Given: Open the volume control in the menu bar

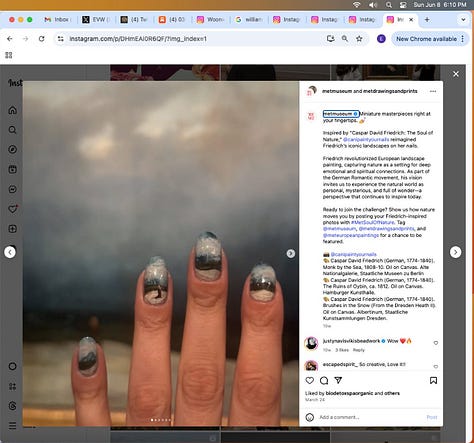Looking at the screenshot, I should coord(373,5).
